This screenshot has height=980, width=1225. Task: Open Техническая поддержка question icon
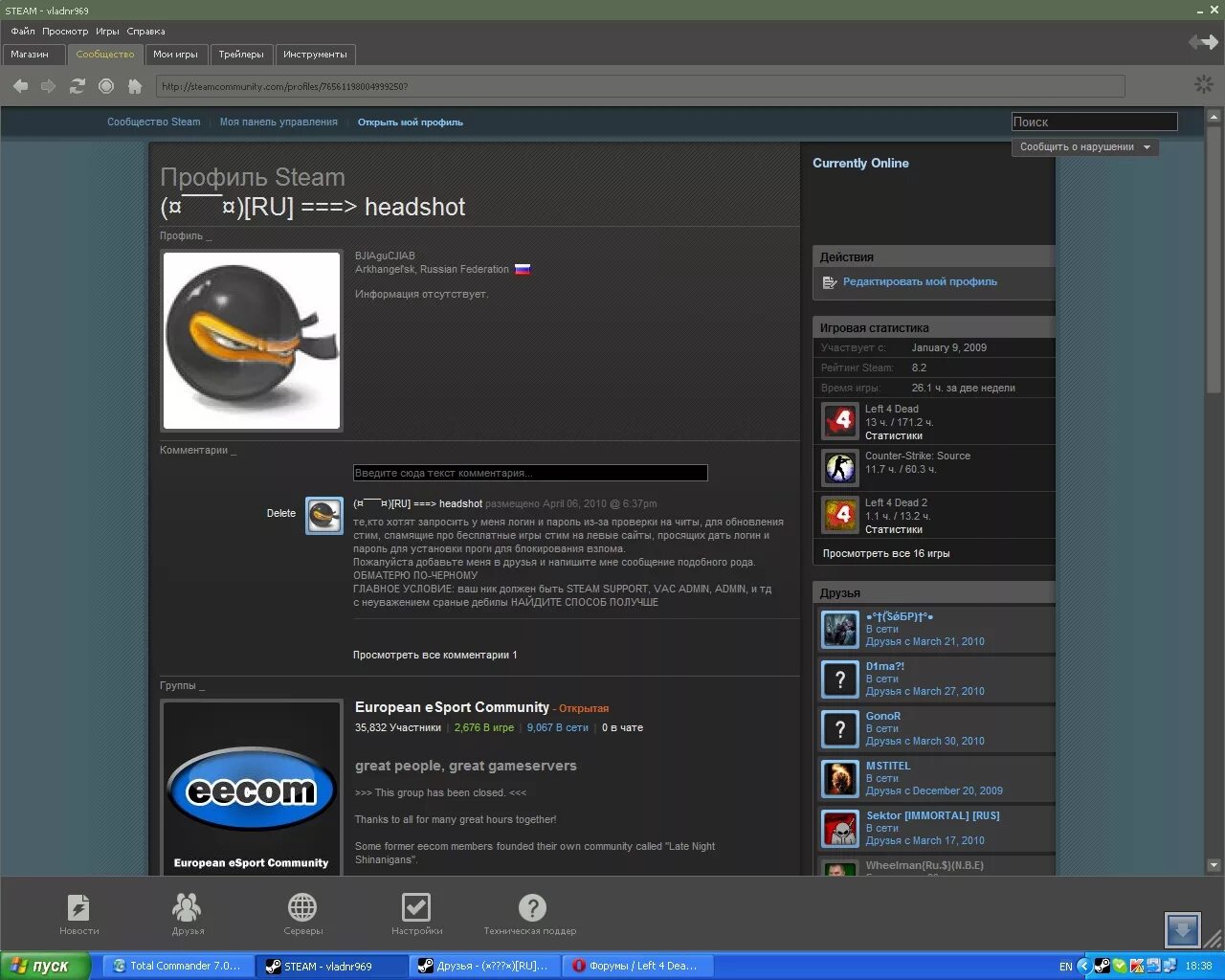click(532, 907)
